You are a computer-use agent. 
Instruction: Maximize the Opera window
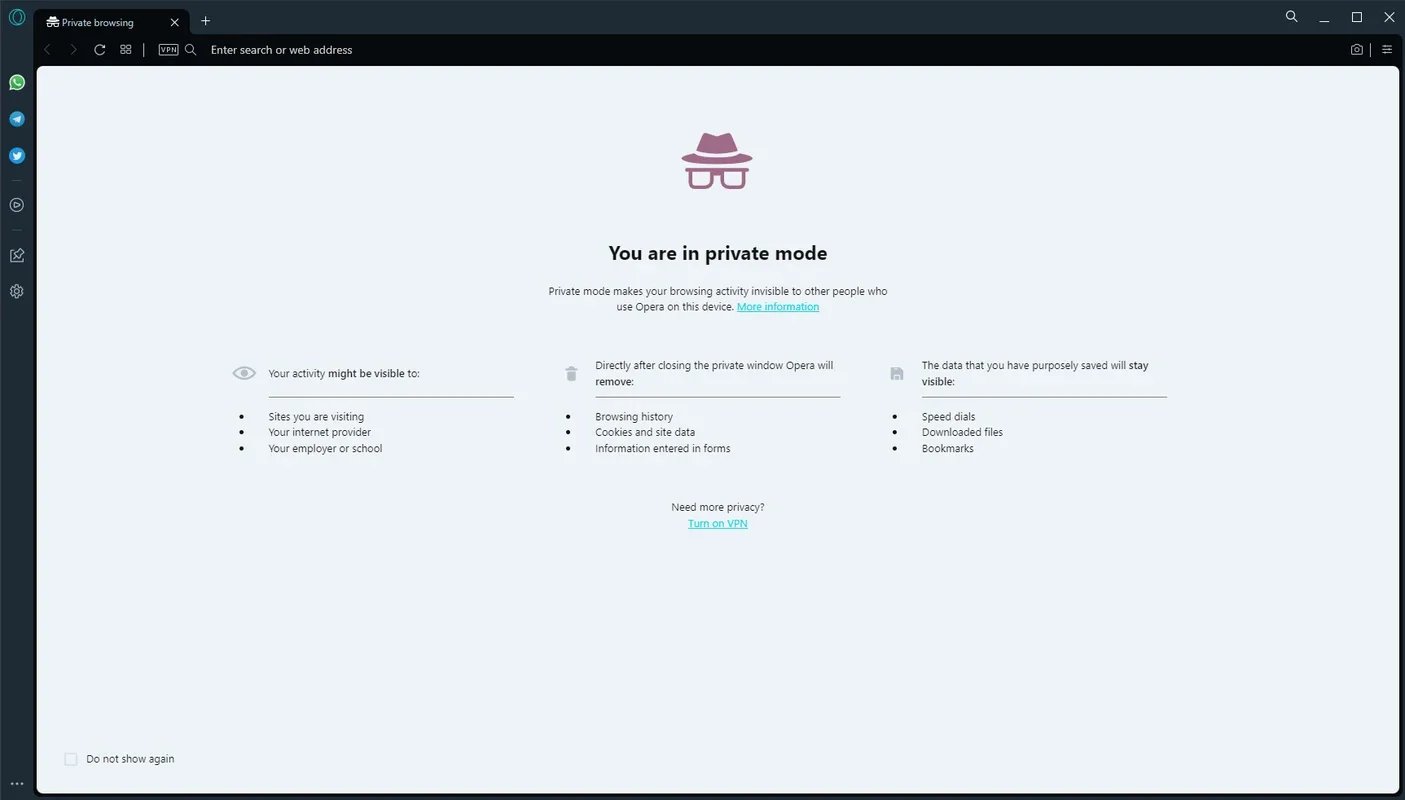pos(1357,17)
